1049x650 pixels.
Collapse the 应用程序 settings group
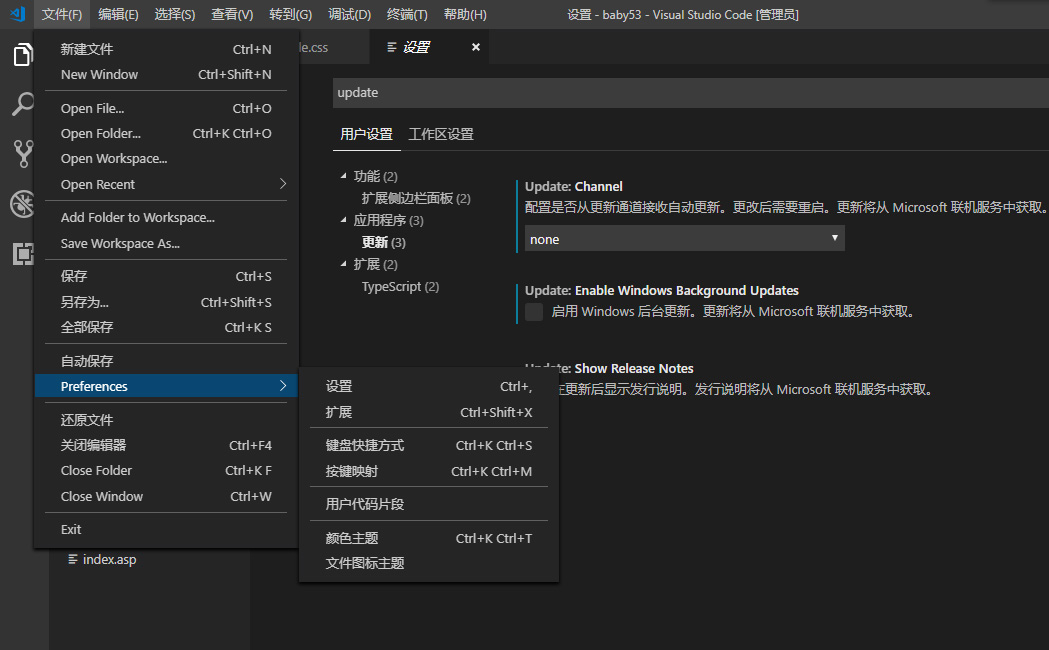pos(344,220)
